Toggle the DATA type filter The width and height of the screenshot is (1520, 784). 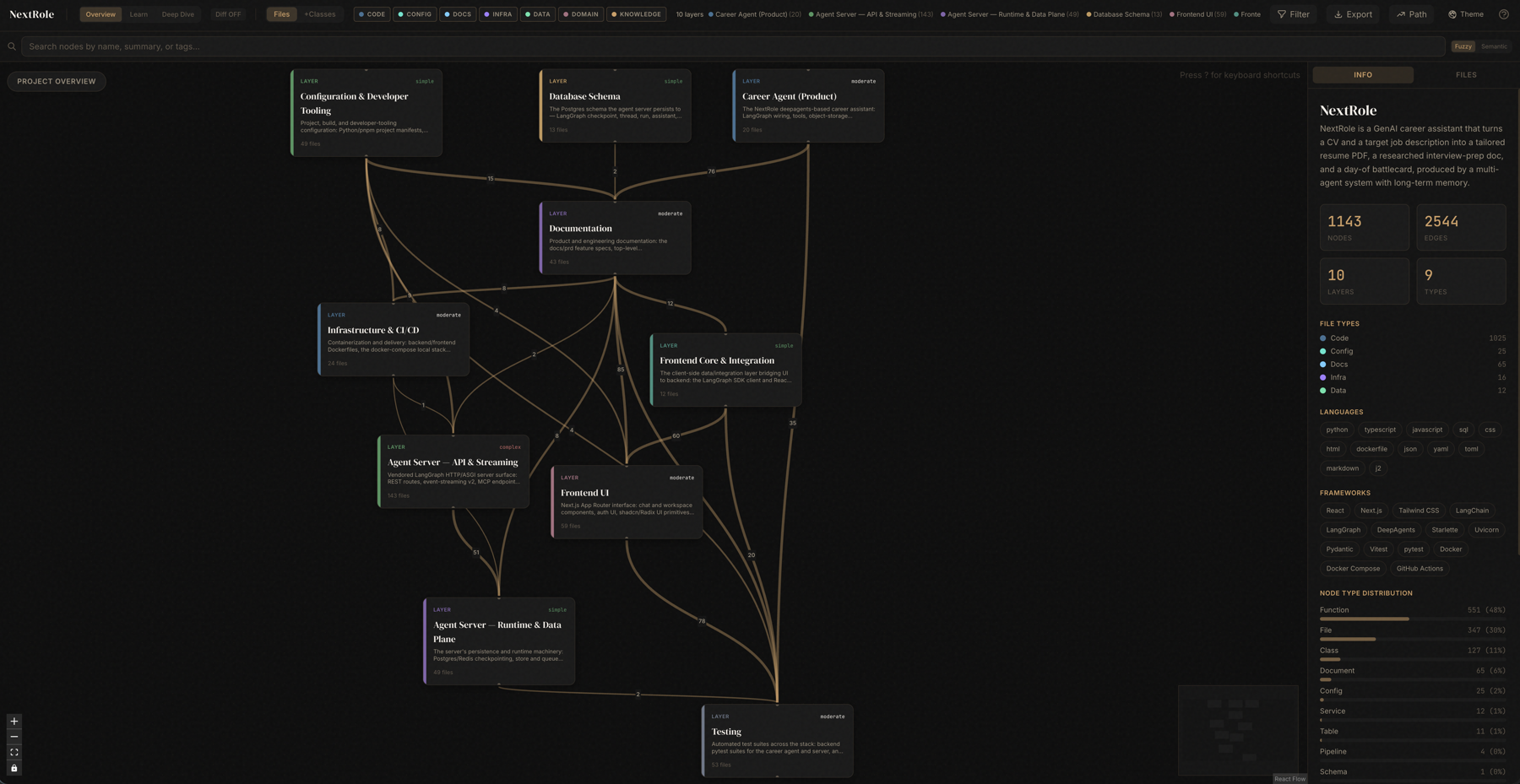[538, 14]
